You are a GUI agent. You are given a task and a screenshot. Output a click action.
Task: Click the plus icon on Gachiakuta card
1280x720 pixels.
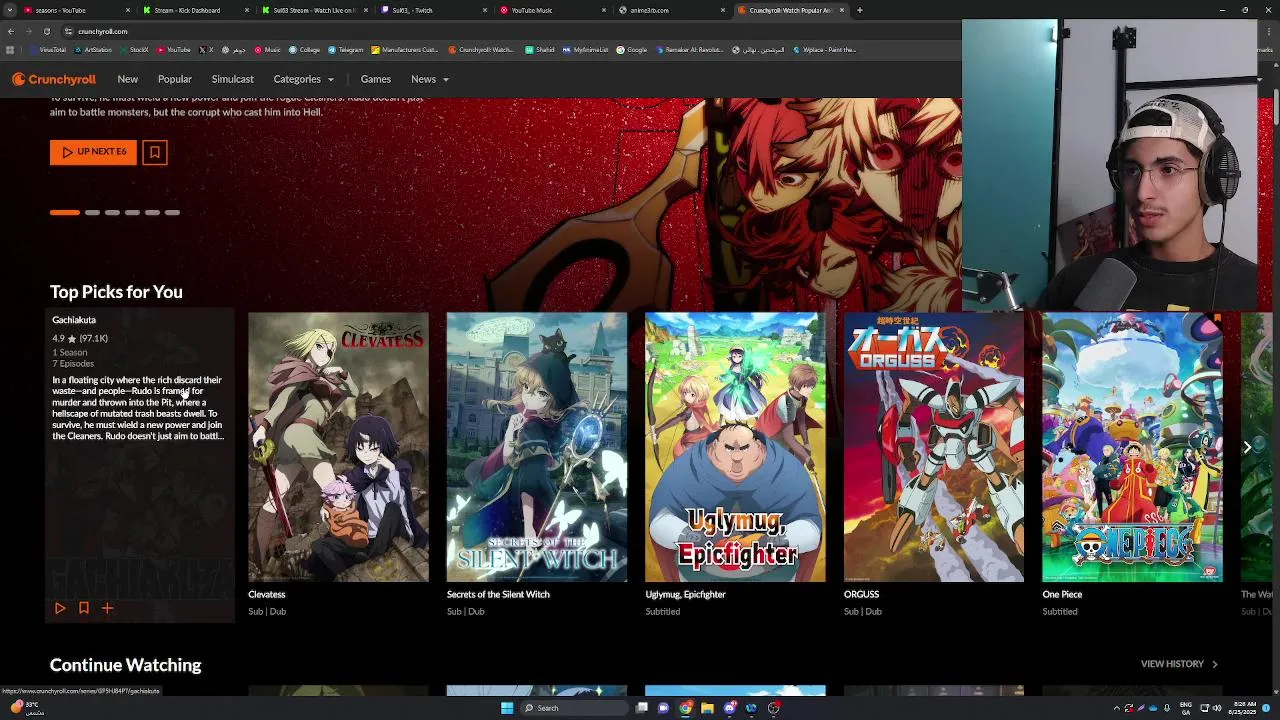coord(107,608)
